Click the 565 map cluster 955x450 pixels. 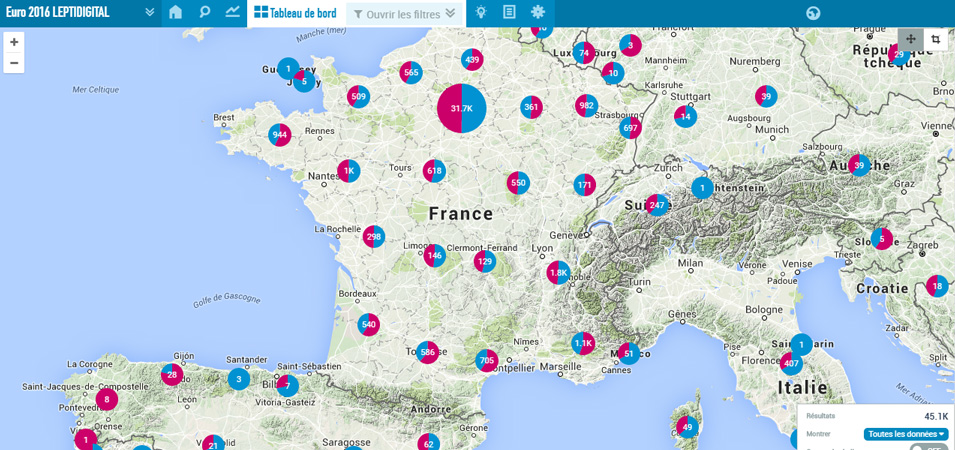click(411, 72)
